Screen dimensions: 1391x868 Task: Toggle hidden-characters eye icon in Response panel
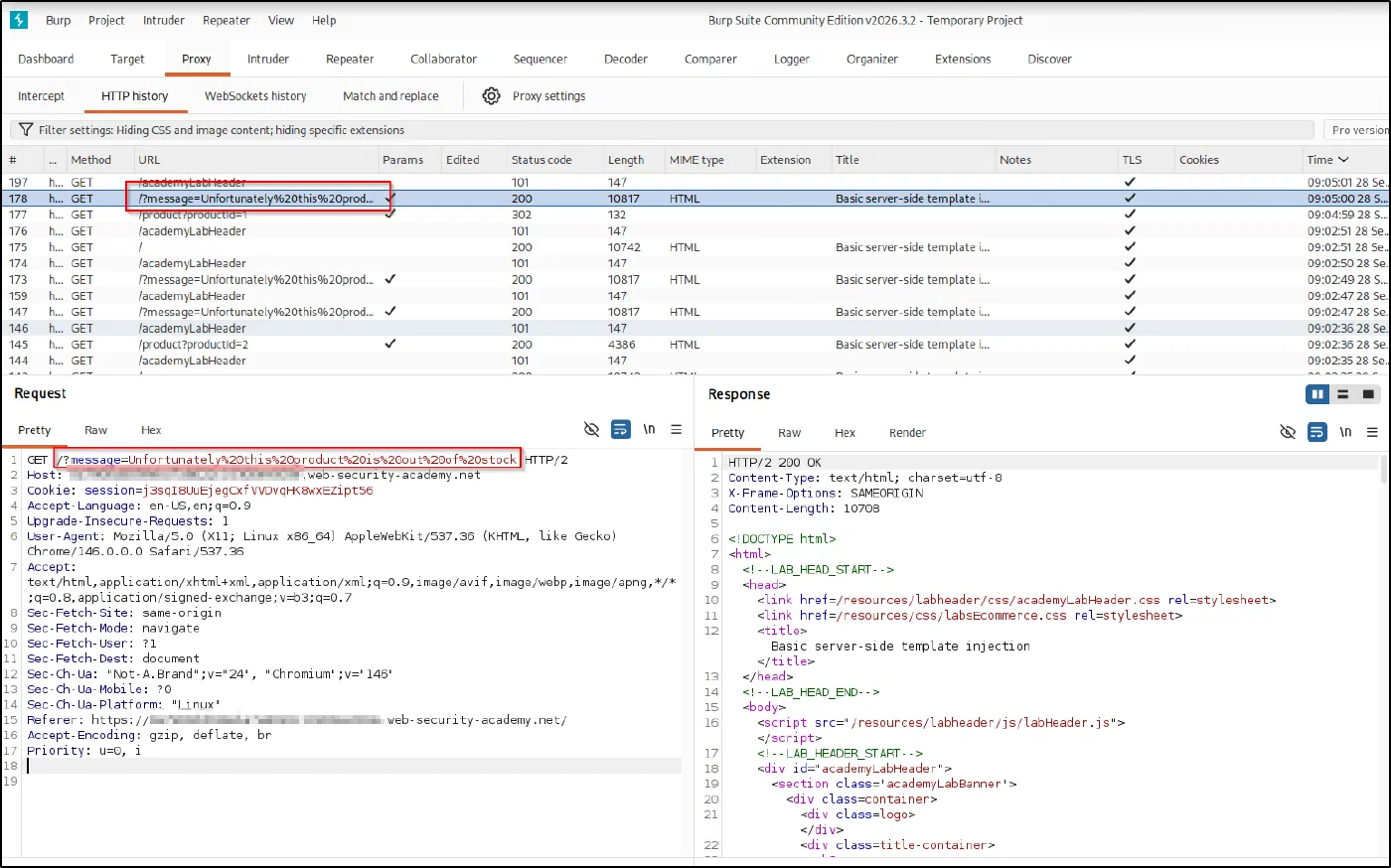pyautogui.click(x=1288, y=432)
